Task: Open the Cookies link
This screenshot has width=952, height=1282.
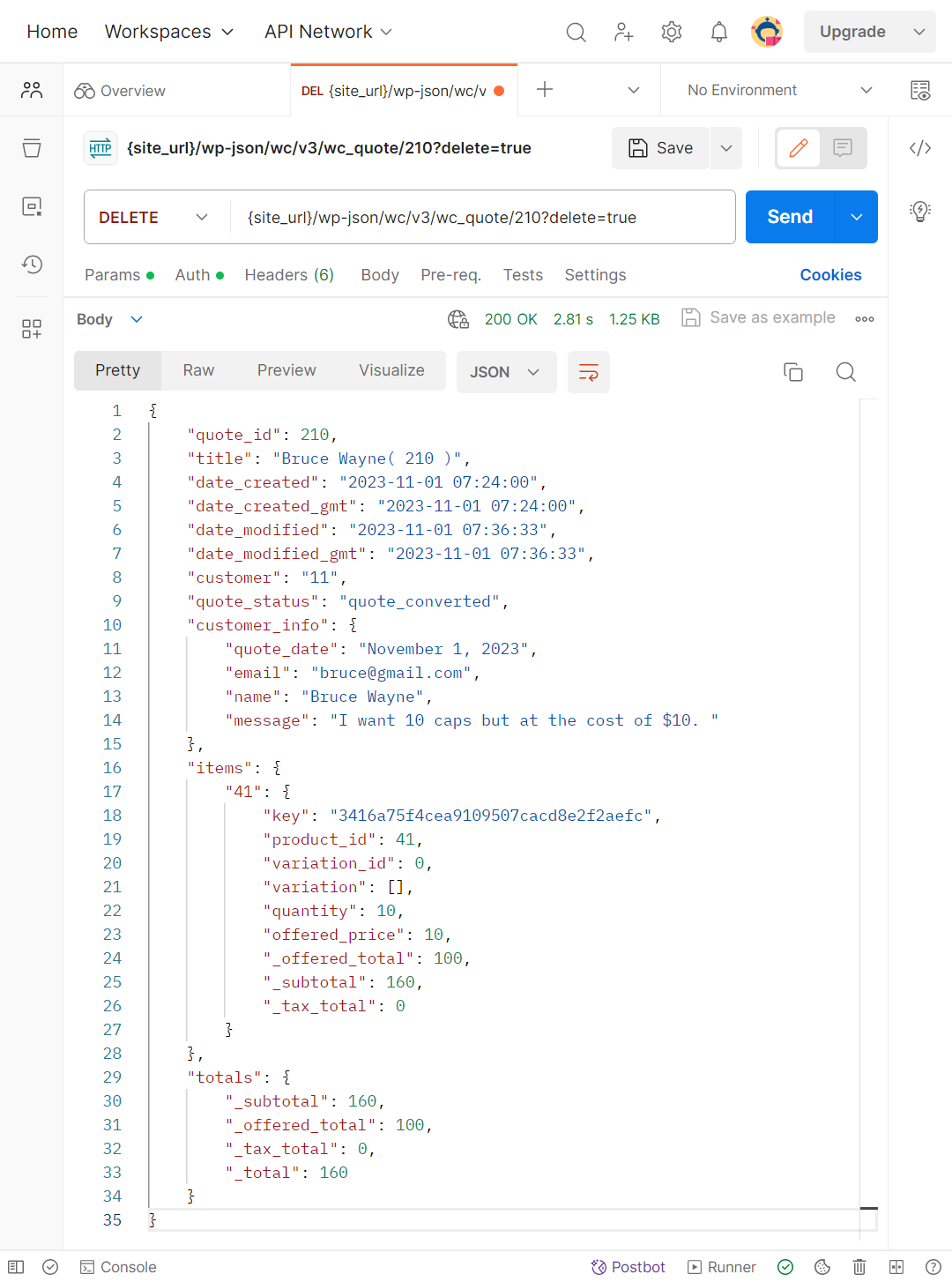Action: tap(830, 275)
